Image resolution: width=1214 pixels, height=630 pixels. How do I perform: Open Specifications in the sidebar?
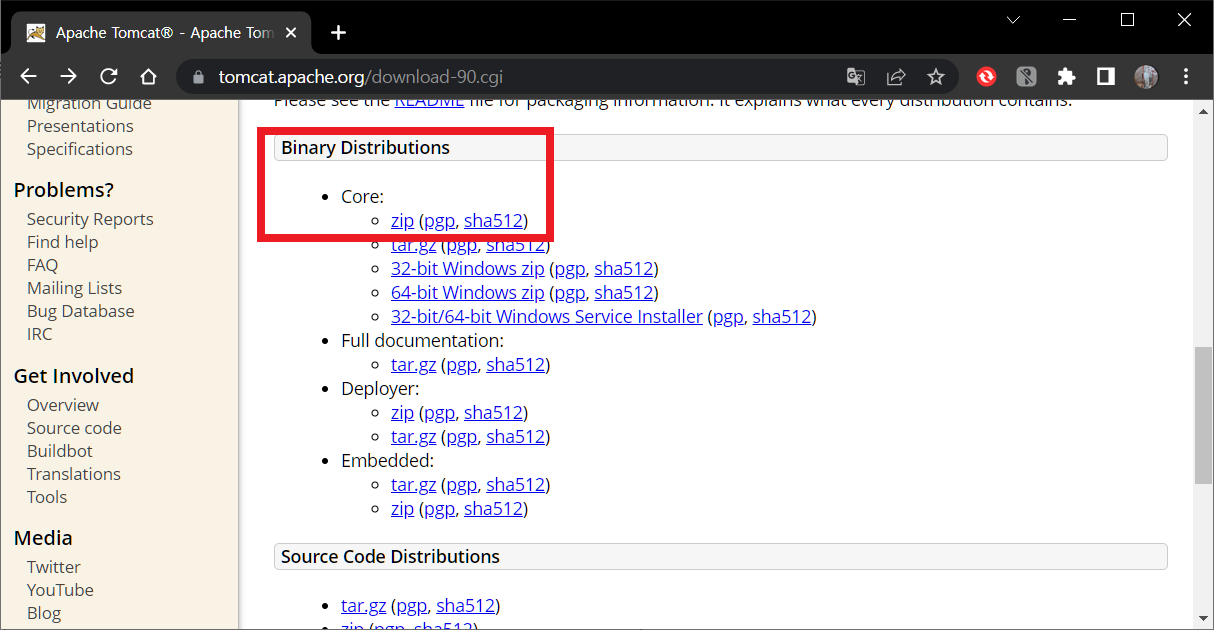80,149
